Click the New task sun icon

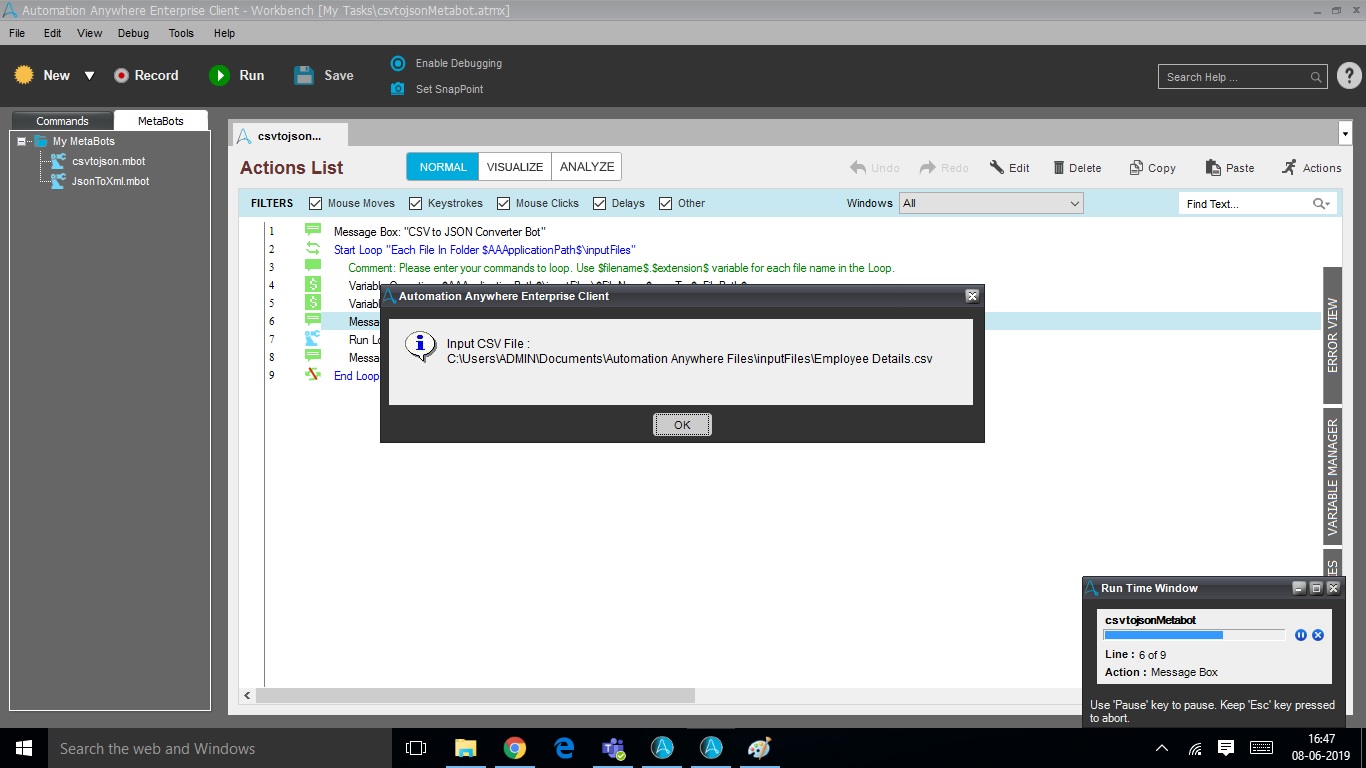click(x=24, y=75)
